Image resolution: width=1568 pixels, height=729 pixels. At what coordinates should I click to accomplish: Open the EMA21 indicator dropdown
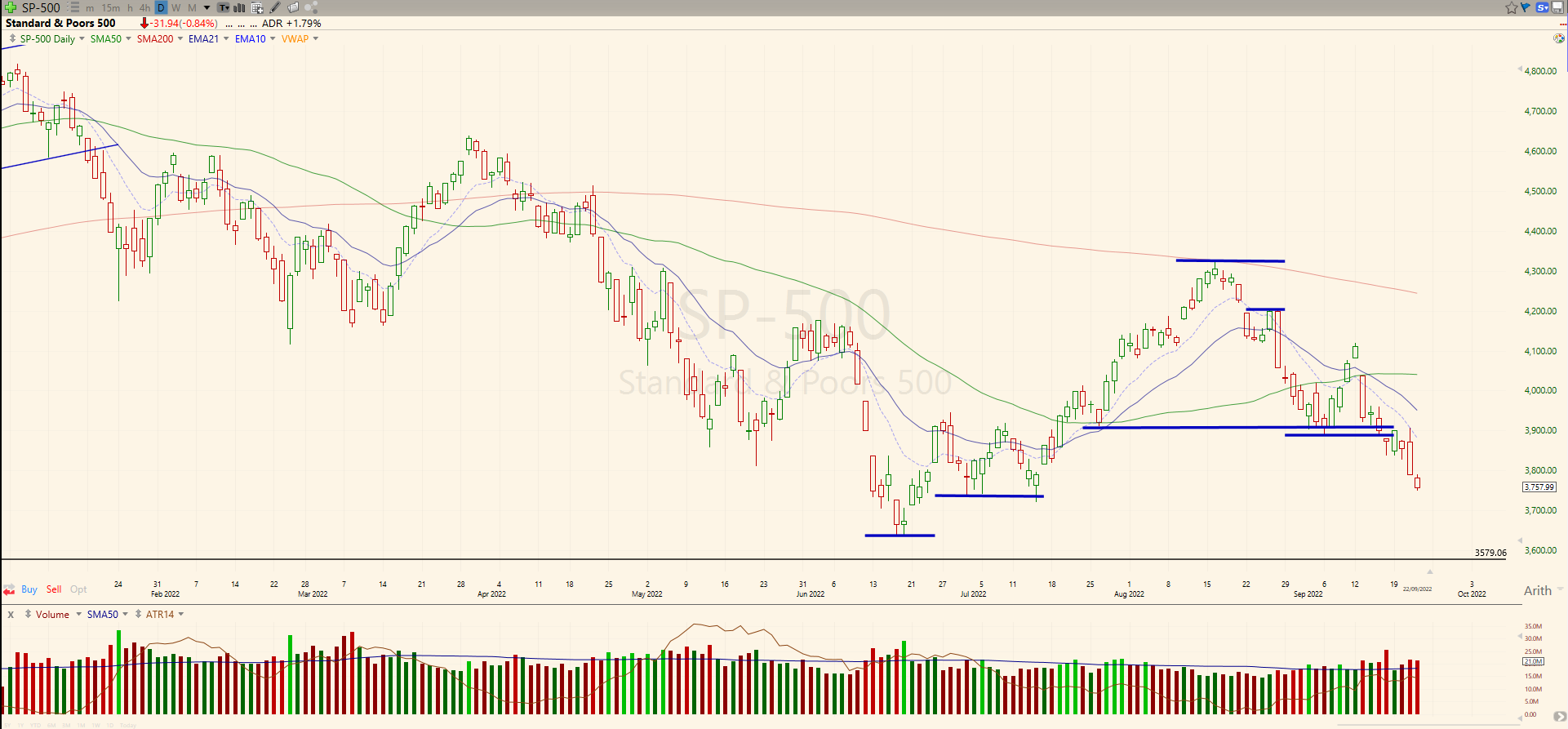226,38
